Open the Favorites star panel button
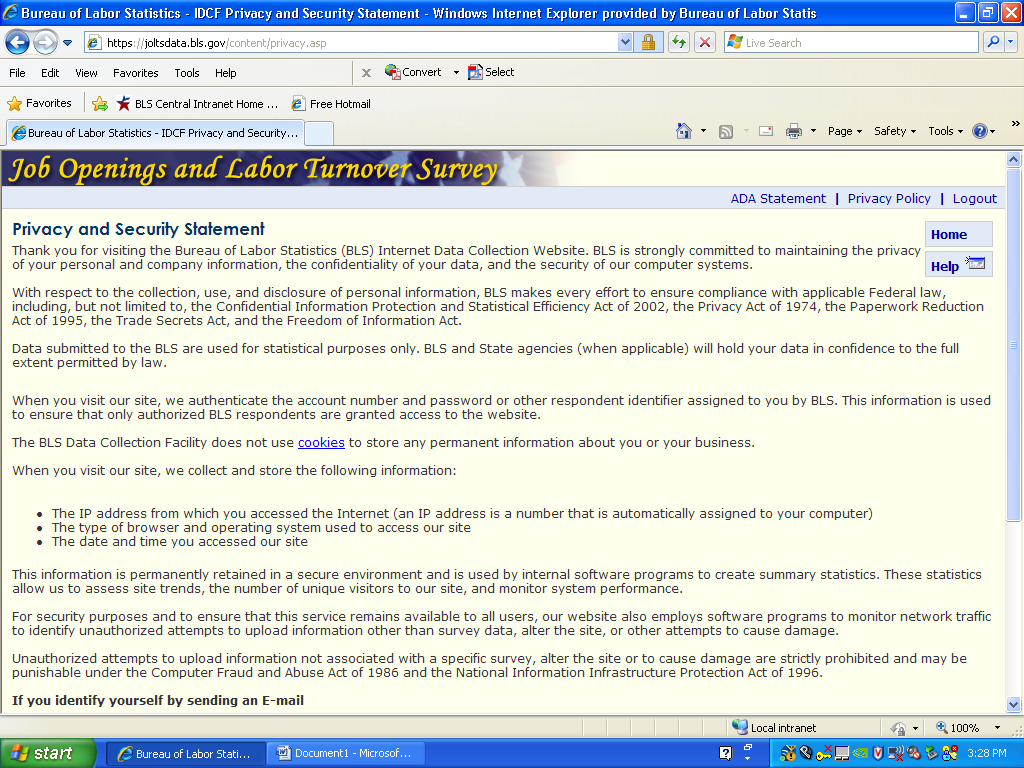This screenshot has height=768, width=1024. click(x=39, y=103)
